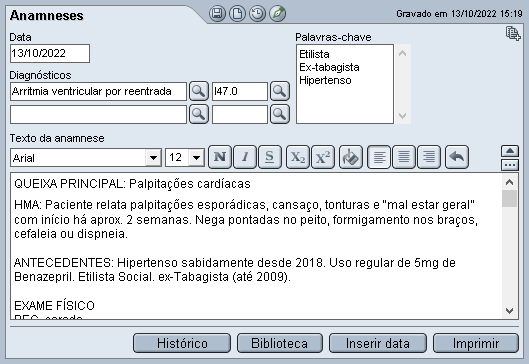This screenshot has width=529, height=364.
Task: Click the anamnese text scrollbar up arrow
Action: (x=509, y=182)
